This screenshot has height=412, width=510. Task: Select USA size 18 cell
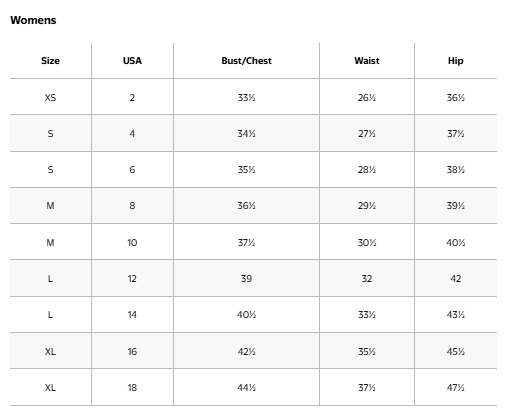click(x=132, y=387)
